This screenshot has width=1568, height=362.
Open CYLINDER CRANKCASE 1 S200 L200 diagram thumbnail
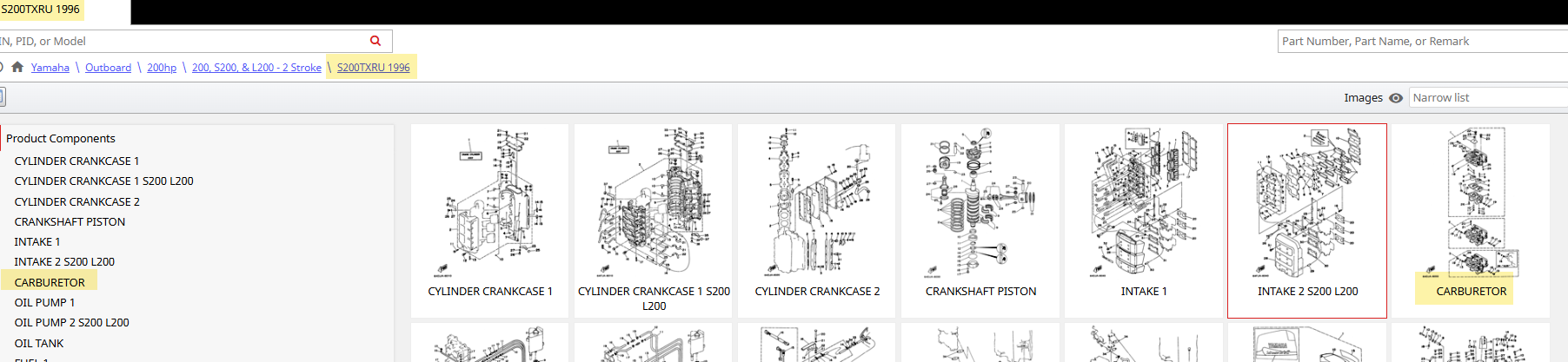coord(654,220)
